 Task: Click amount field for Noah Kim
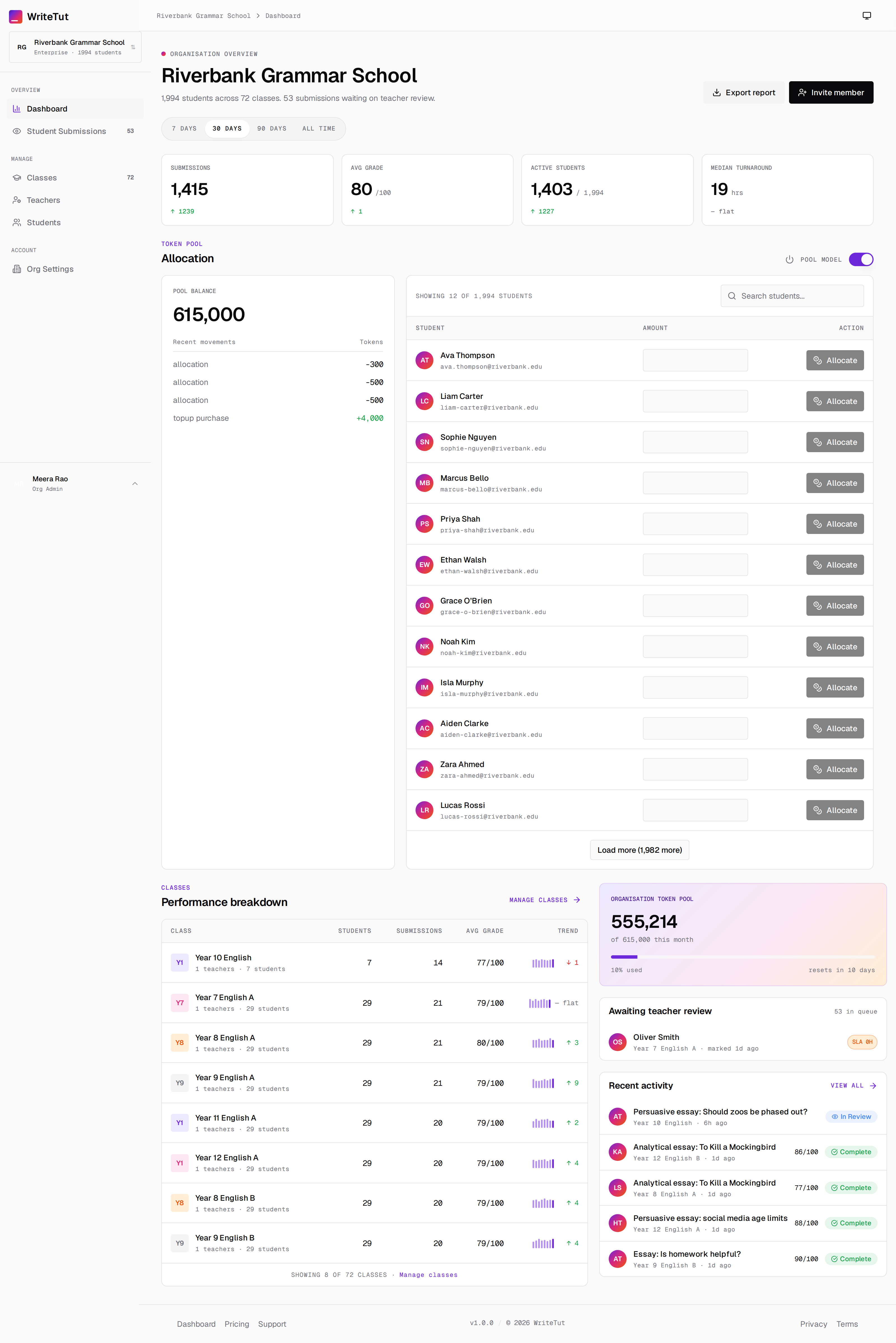(695, 647)
